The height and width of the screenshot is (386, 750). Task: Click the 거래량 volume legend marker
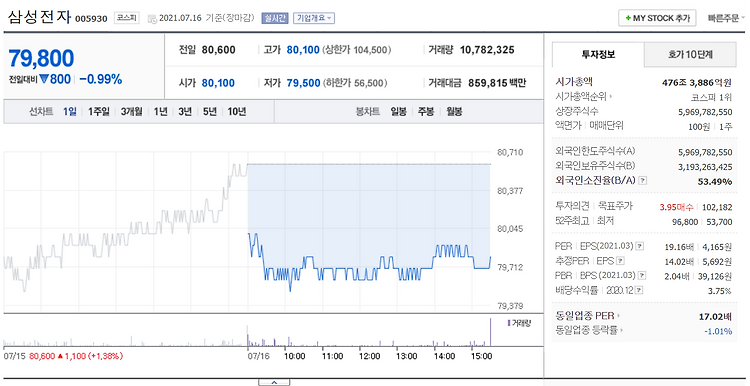508,323
